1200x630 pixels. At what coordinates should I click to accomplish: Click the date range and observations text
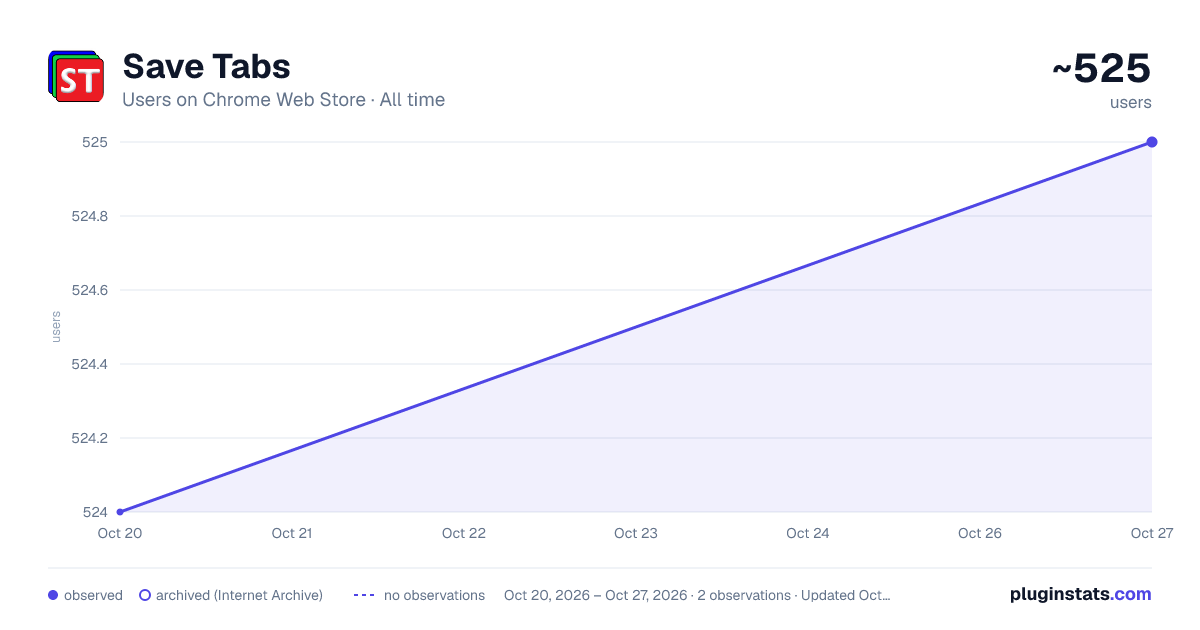coord(697,595)
